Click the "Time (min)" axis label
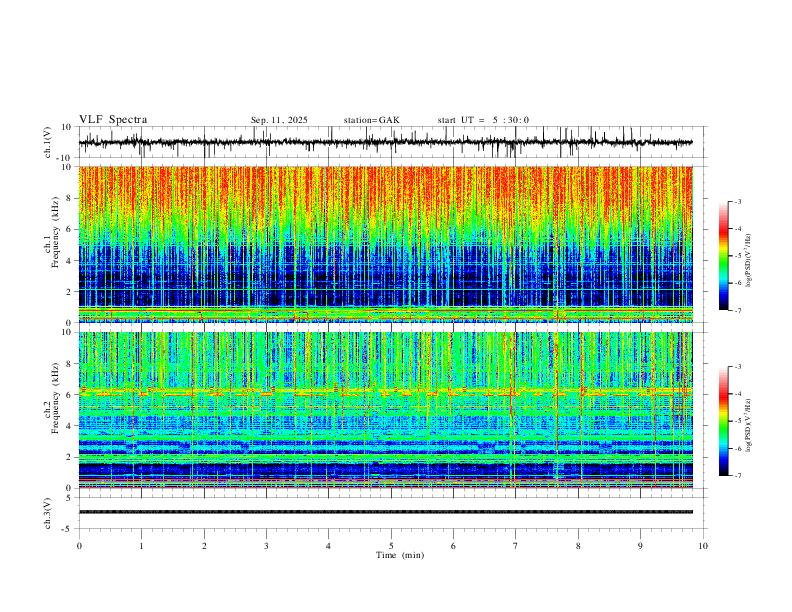Image resolution: width=792 pixels, height=612 pixels. click(x=400, y=555)
